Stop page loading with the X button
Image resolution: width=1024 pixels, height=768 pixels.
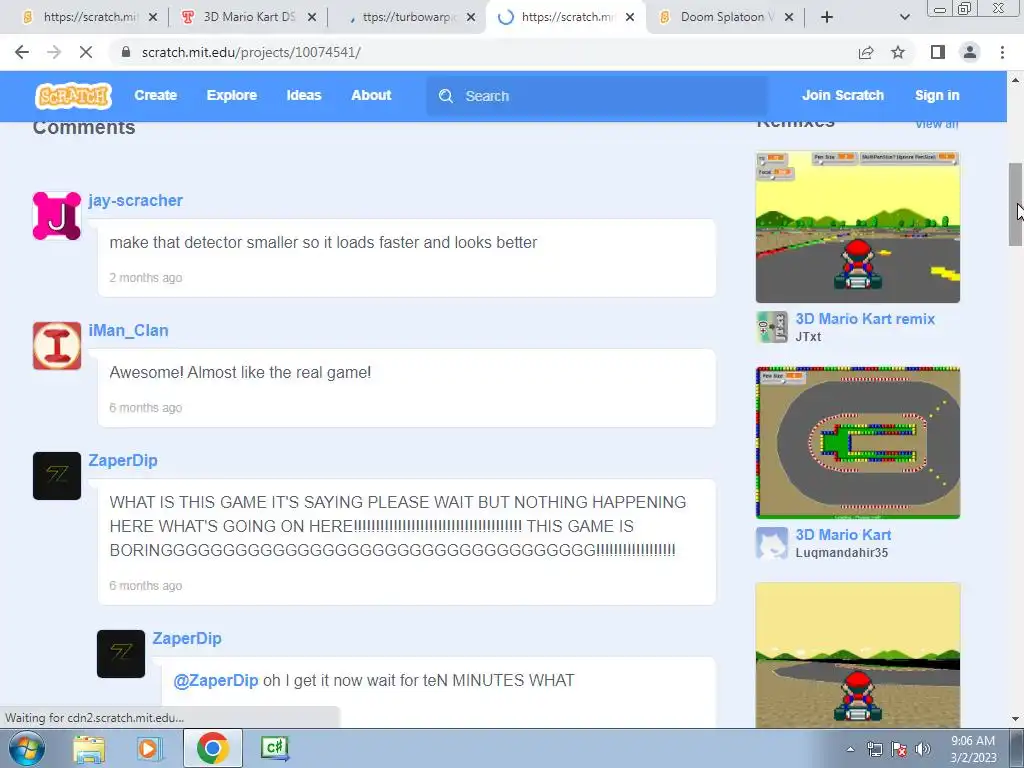(x=86, y=52)
